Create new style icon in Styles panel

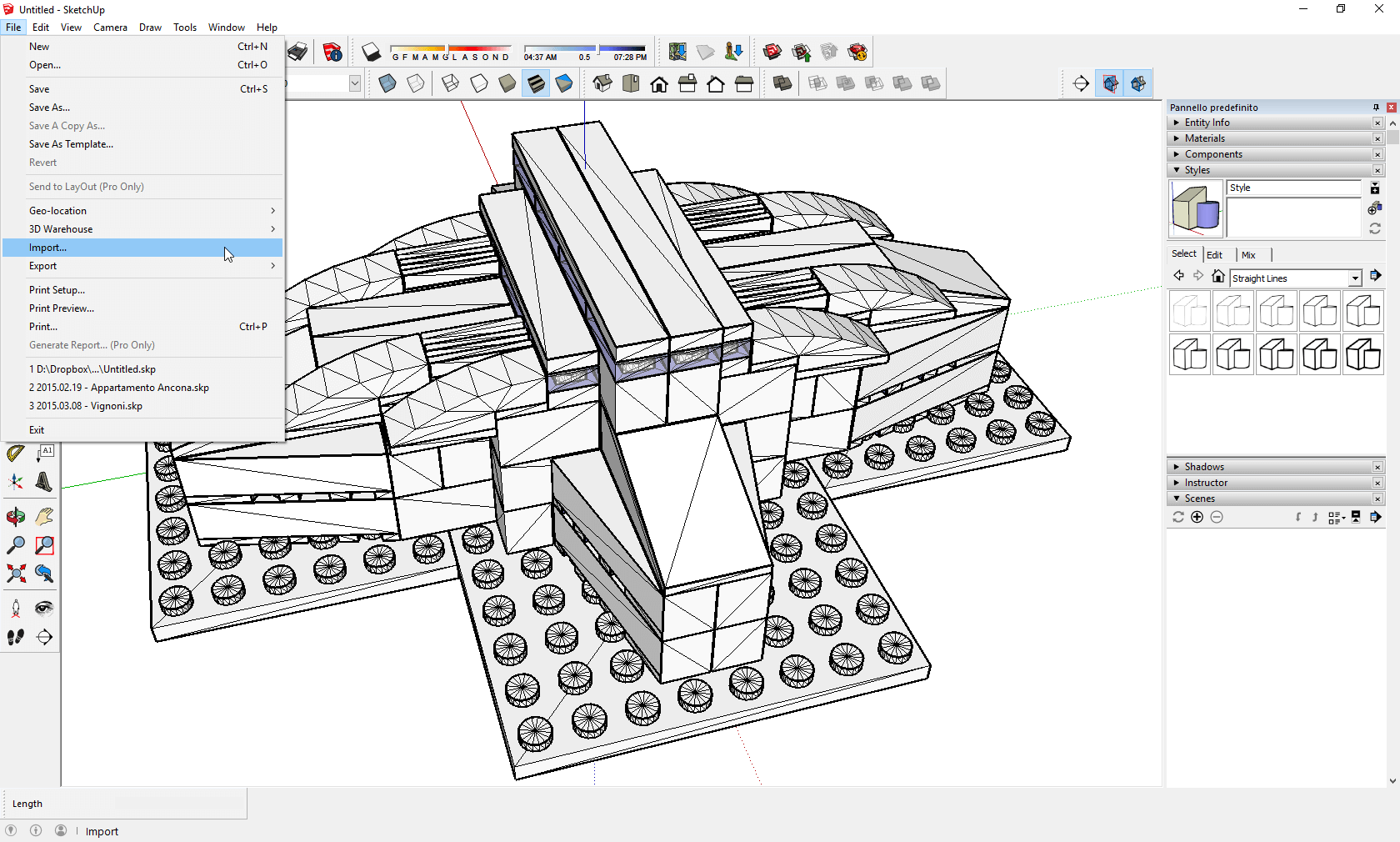[x=1375, y=208]
